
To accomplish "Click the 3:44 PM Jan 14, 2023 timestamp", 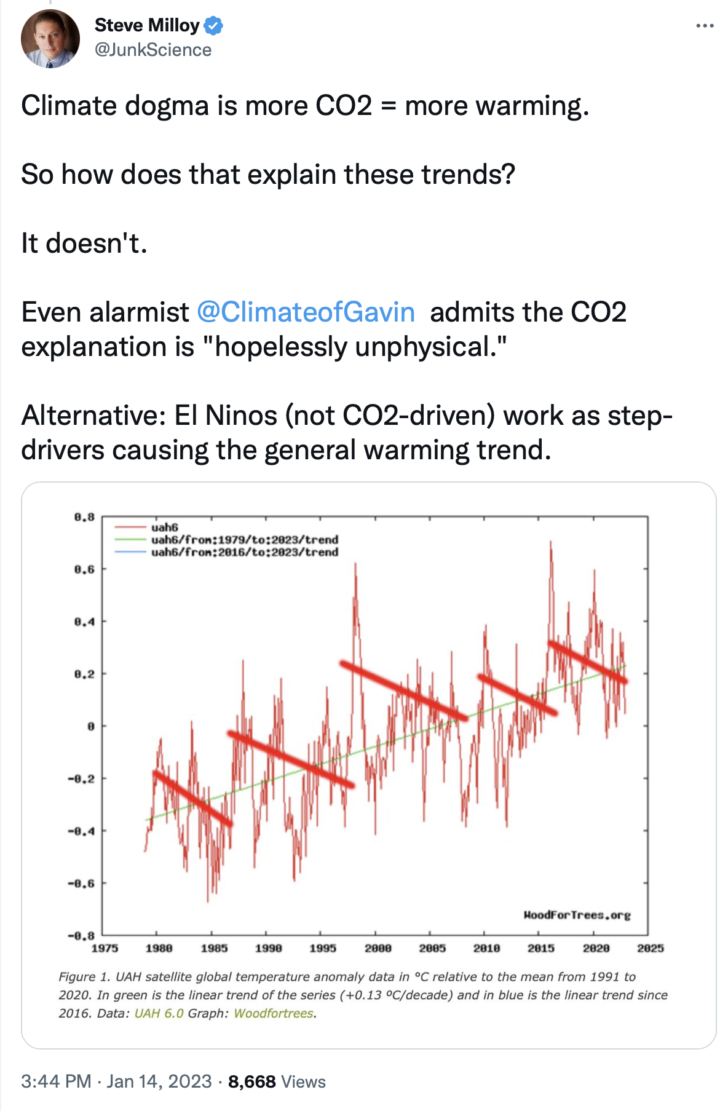I will pos(116,1081).
